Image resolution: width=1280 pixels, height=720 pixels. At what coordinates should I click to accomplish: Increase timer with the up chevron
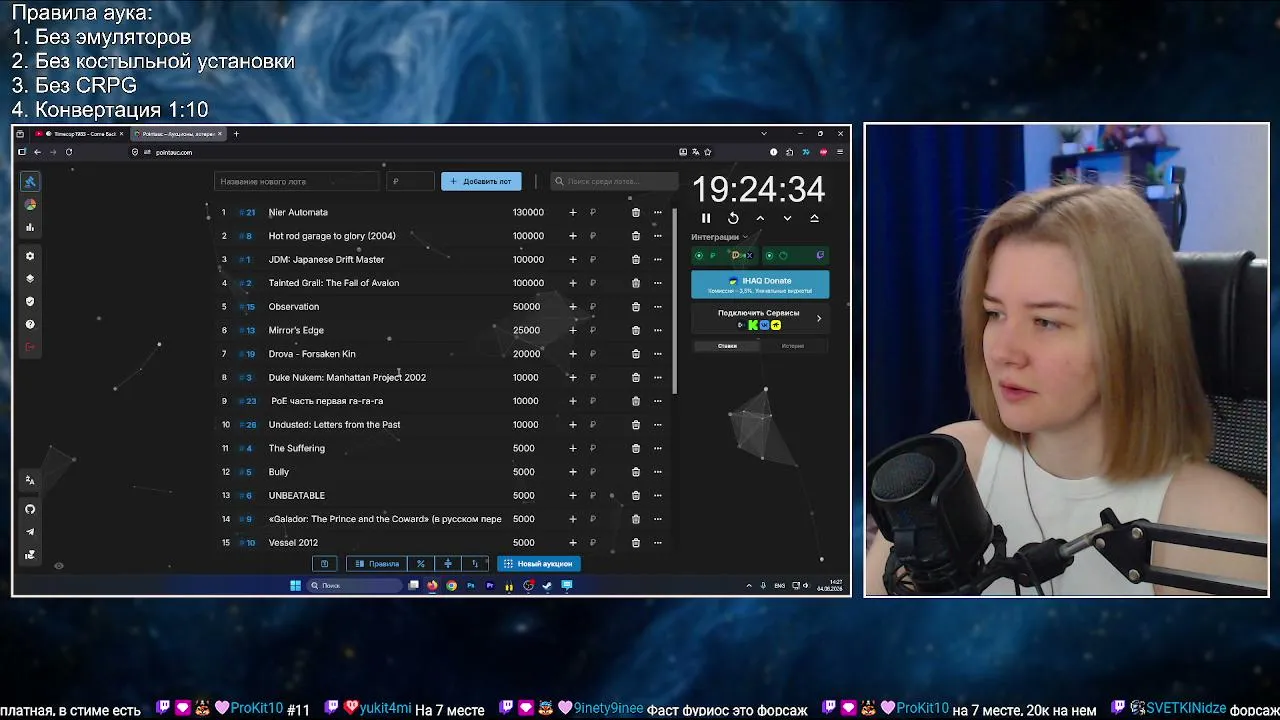point(760,218)
